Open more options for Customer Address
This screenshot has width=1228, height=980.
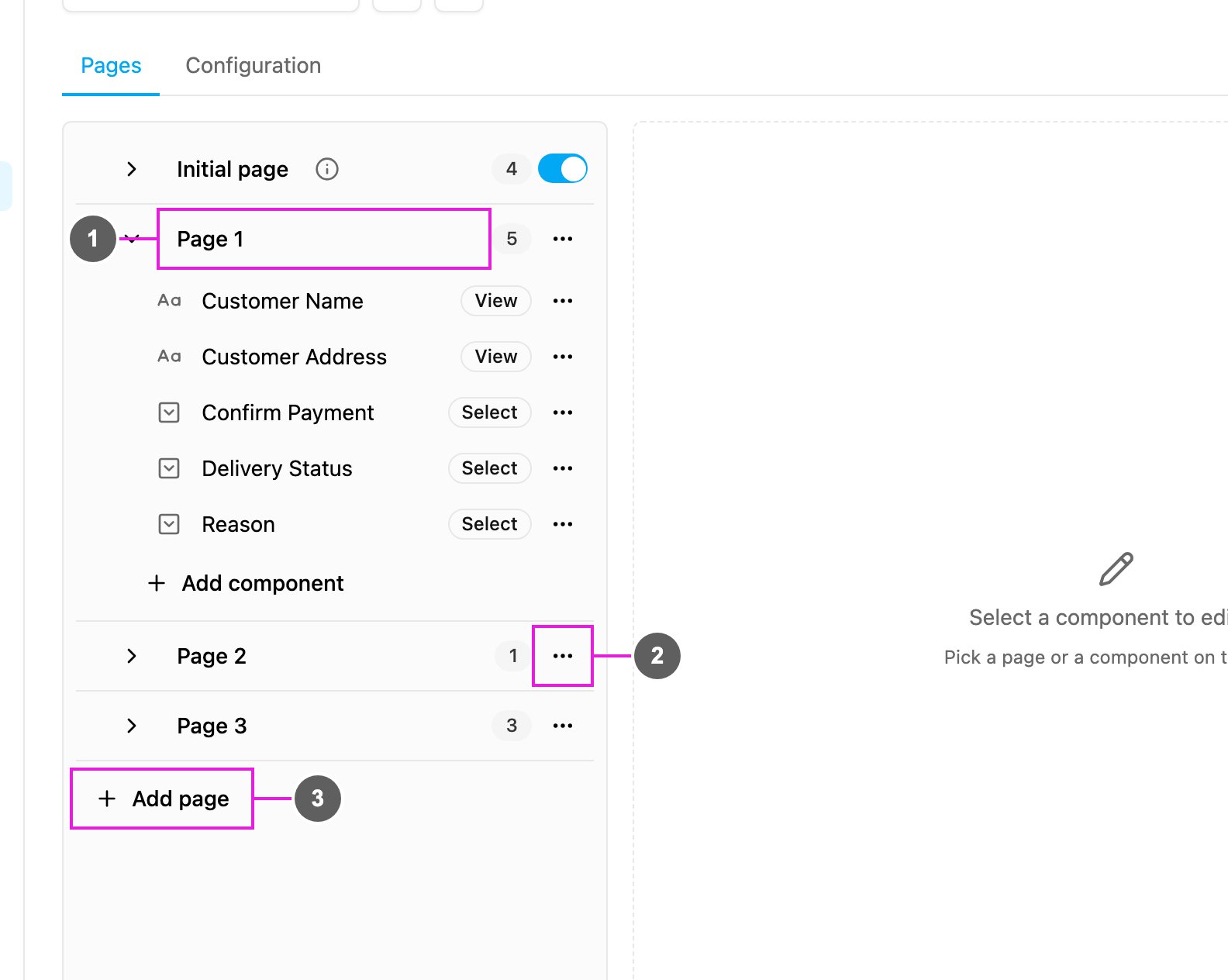[x=563, y=357]
